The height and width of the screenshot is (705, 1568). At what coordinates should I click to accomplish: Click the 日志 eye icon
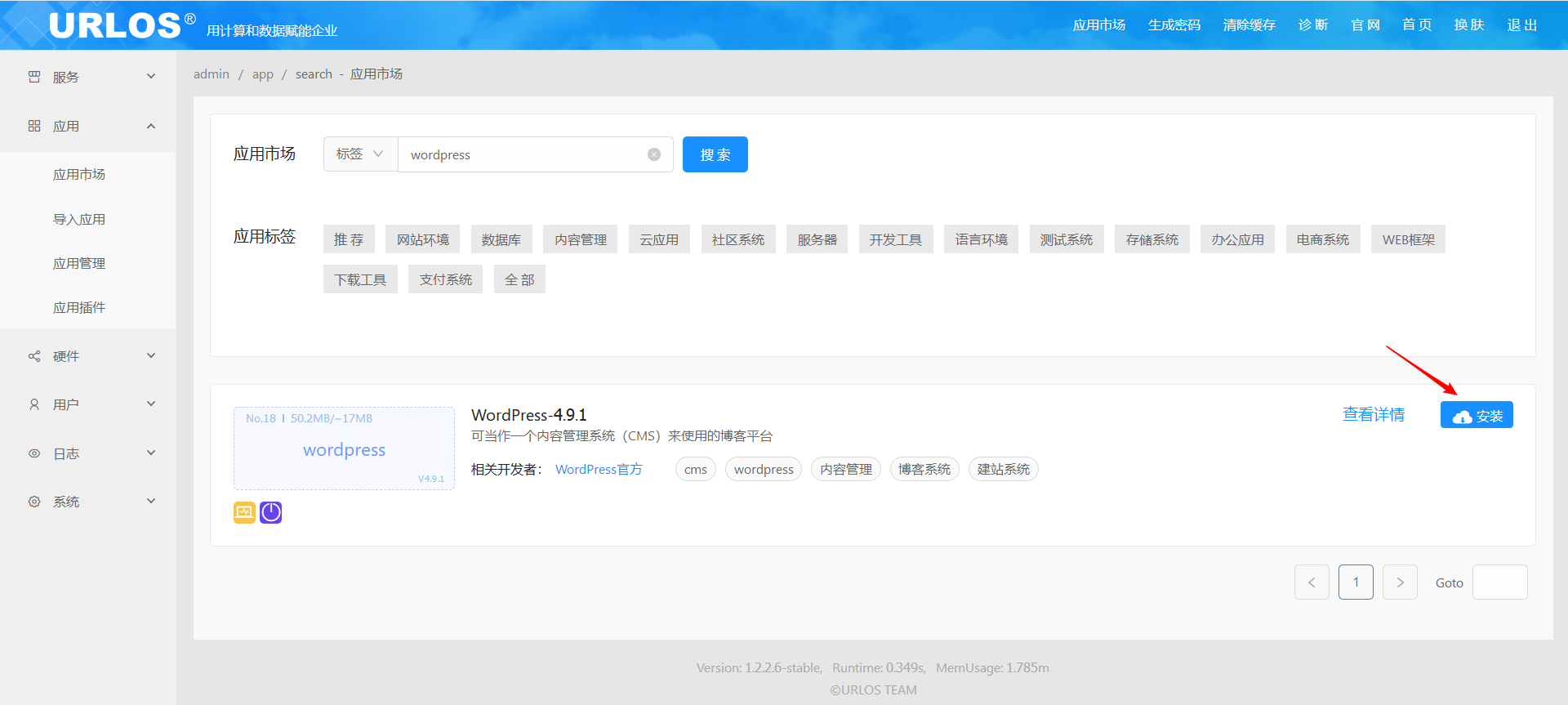click(x=34, y=453)
